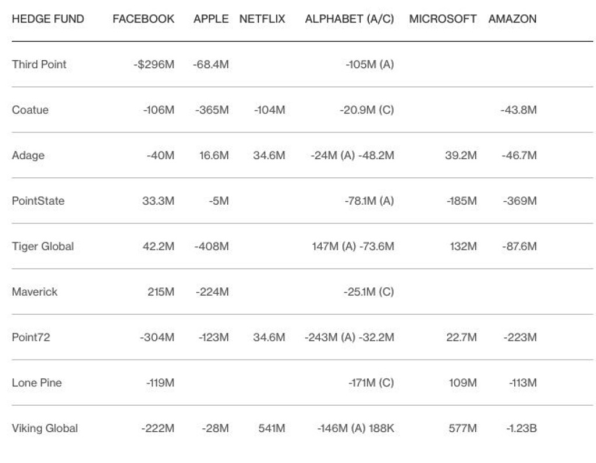Click the Third Point row label
596x463 pixels.
39,64
